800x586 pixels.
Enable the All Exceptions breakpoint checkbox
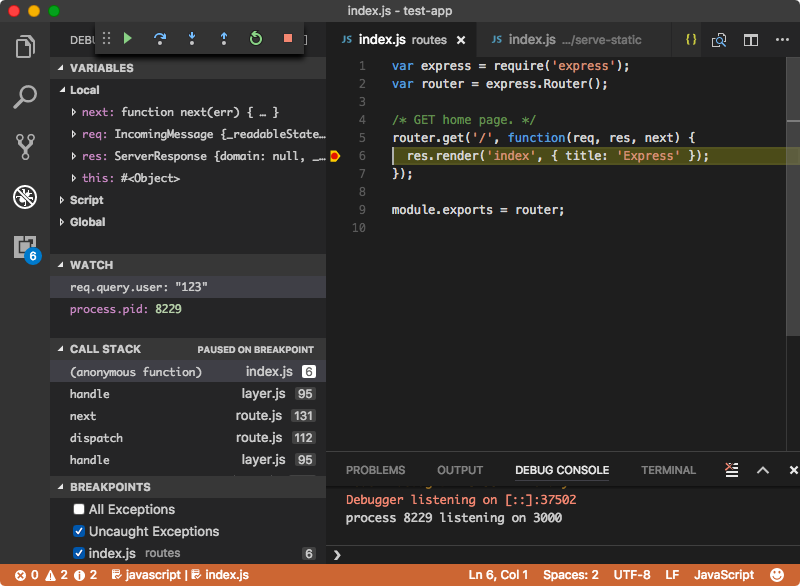[x=79, y=509]
